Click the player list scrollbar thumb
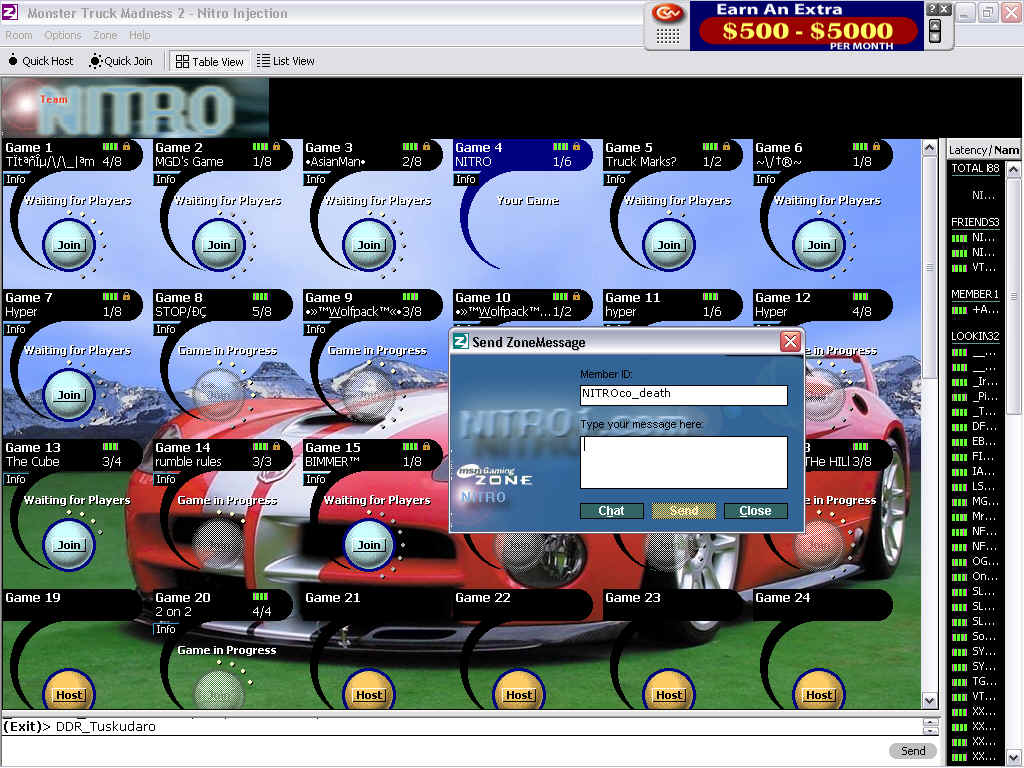Viewport: 1024px width, 768px height. pos(1014,296)
